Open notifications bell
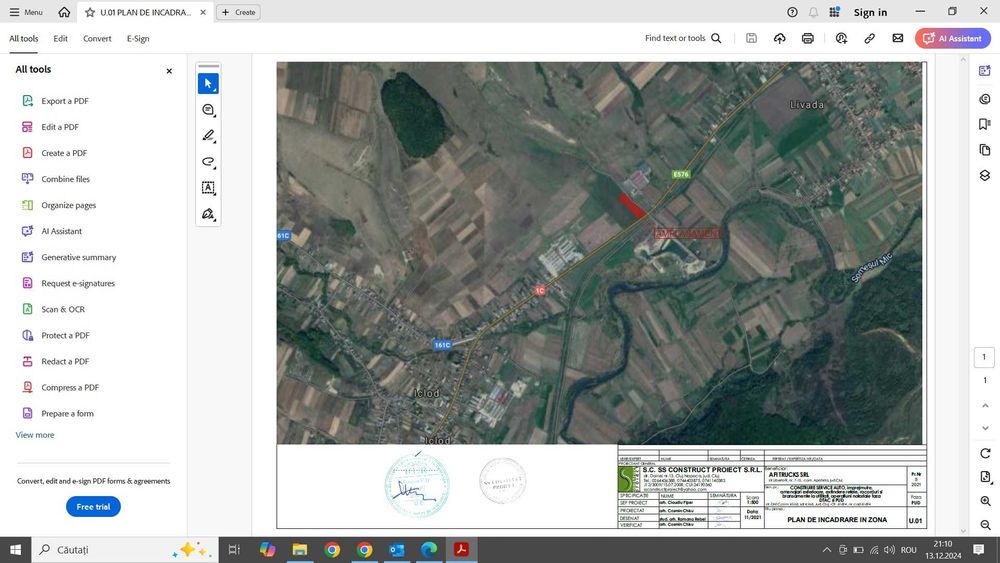Image resolution: width=1000 pixels, height=563 pixels. coord(813,12)
